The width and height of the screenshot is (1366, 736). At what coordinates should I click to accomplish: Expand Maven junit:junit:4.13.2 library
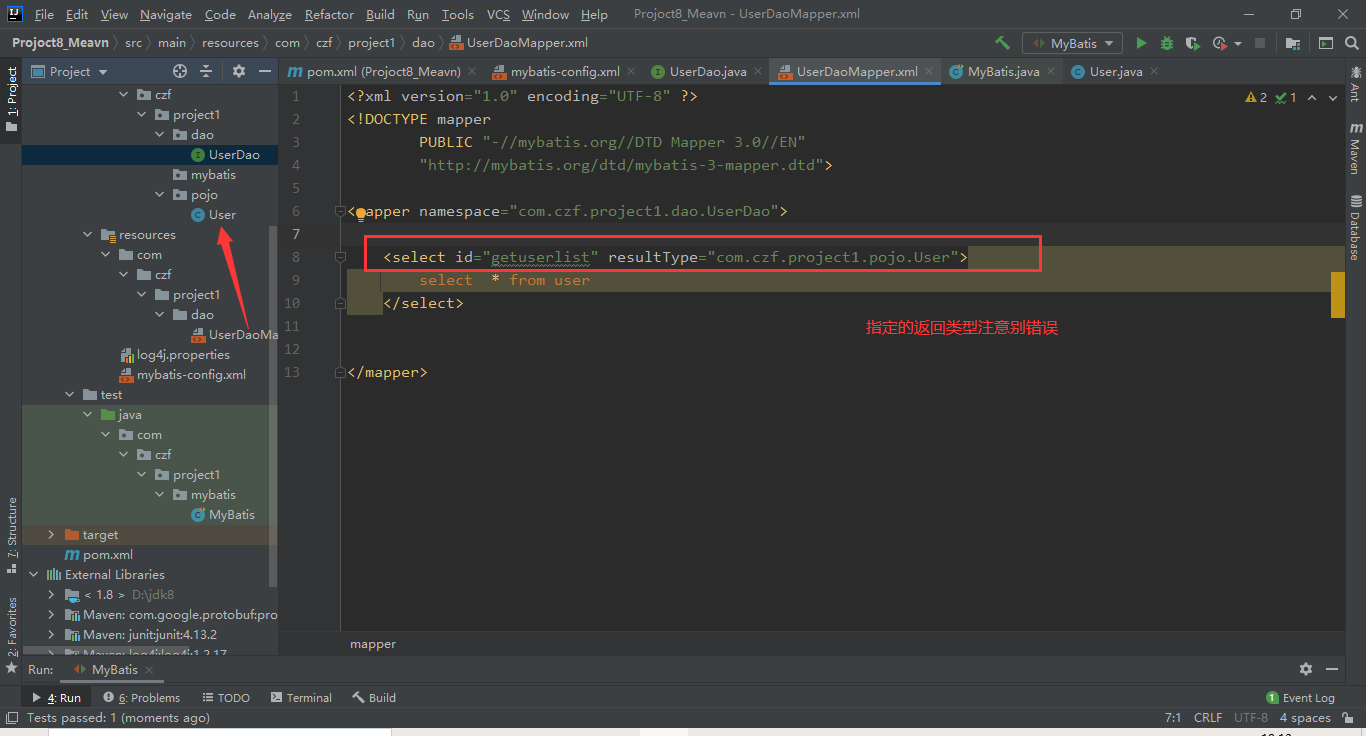(x=52, y=634)
